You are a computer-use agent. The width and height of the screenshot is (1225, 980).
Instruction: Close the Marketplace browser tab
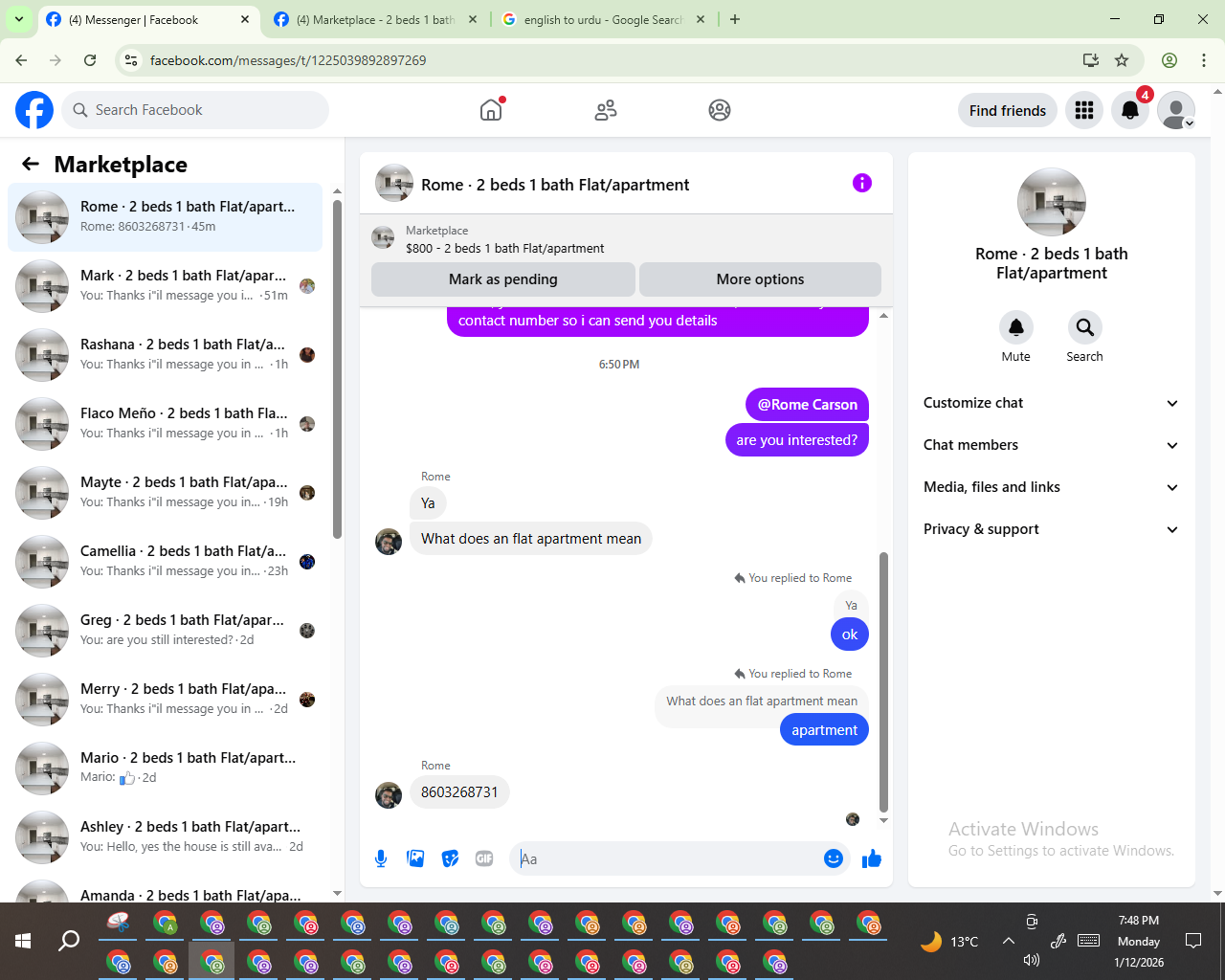[x=472, y=19]
